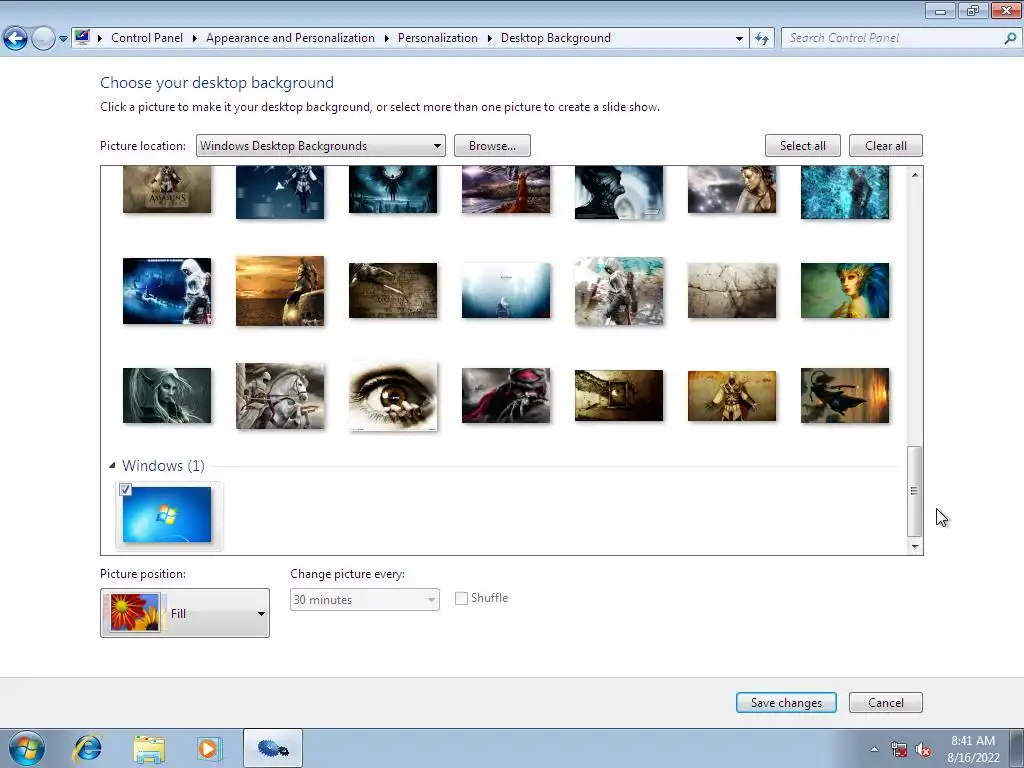The image size is (1024, 768).
Task: Select the leaping silhouette orange wallpaper
Action: pyautogui.click(x=845, y=395)
